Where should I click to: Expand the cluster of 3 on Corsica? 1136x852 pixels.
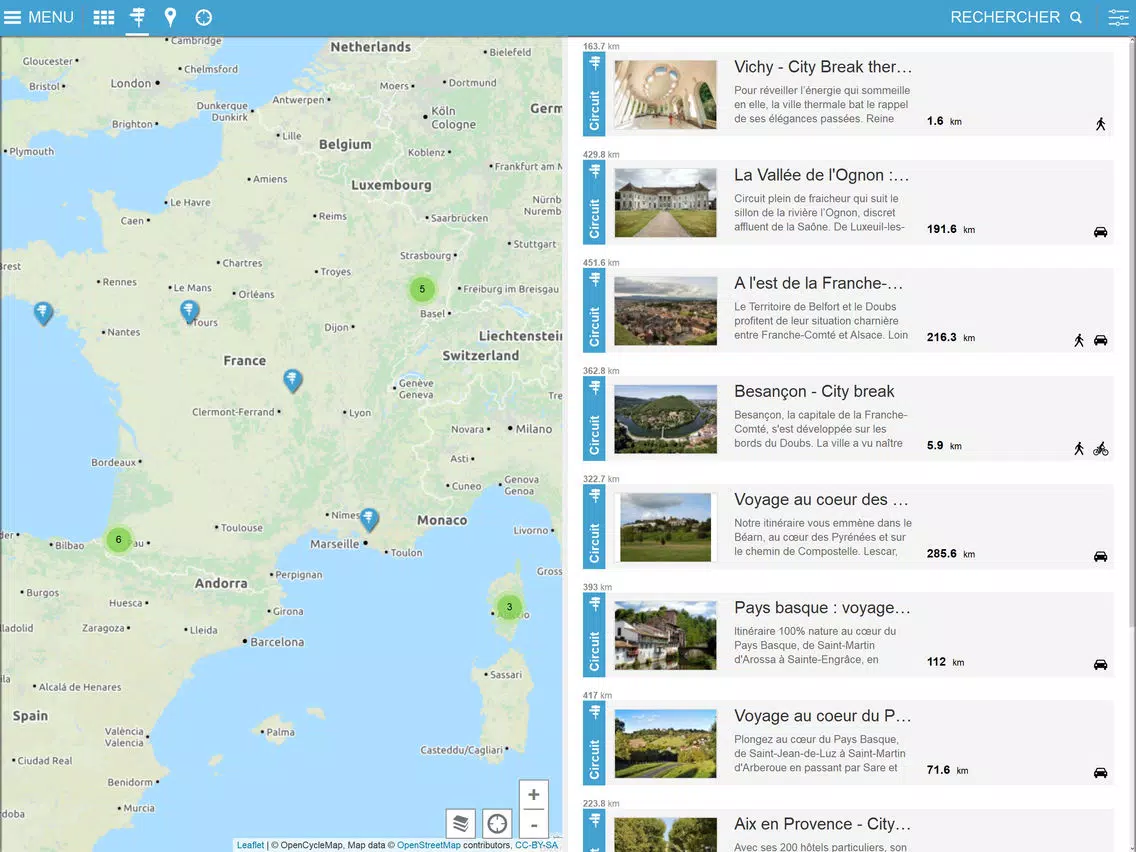point(509,607)
